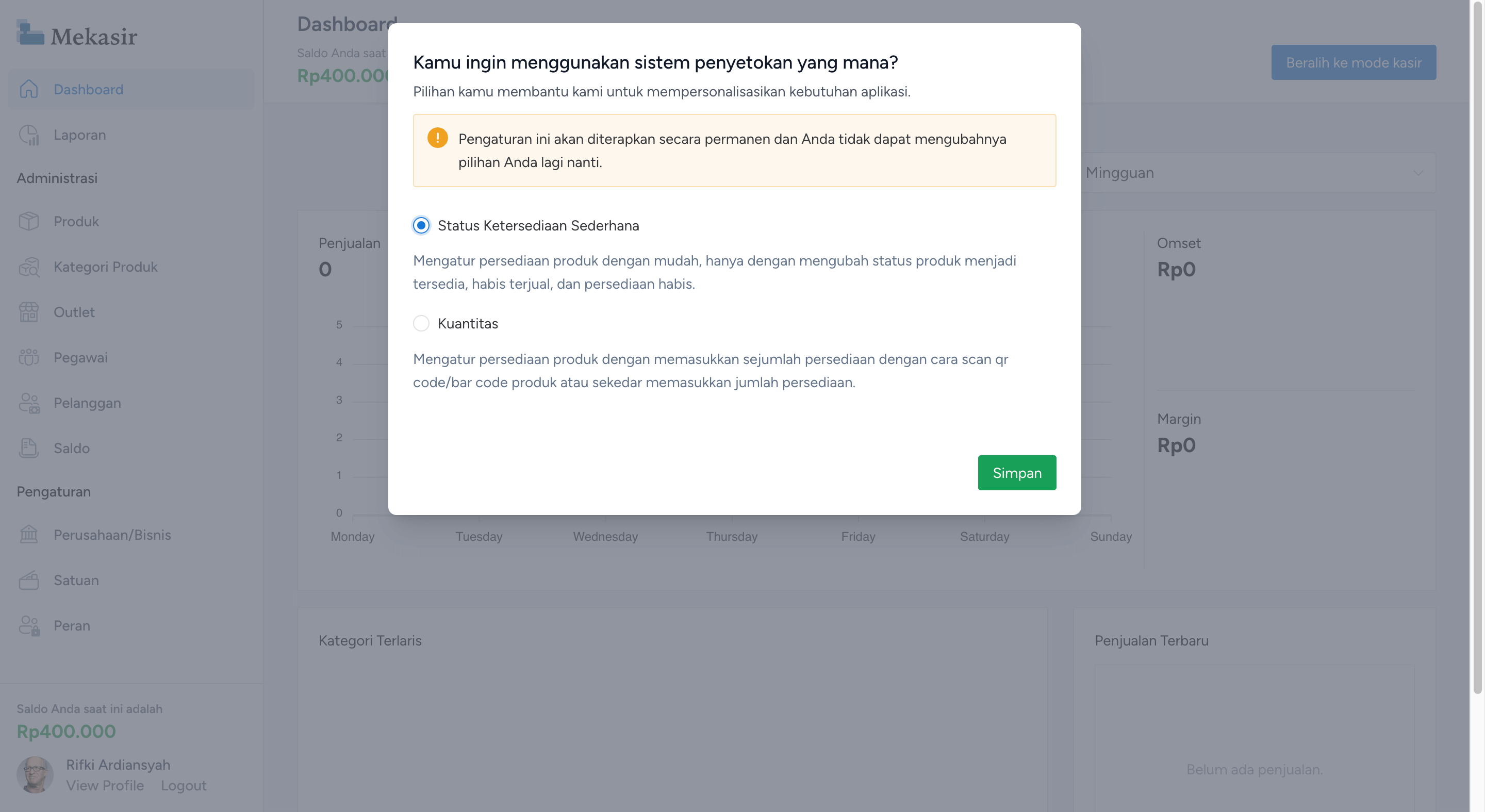Click the orange warning icon in alert

pos(438,138)
